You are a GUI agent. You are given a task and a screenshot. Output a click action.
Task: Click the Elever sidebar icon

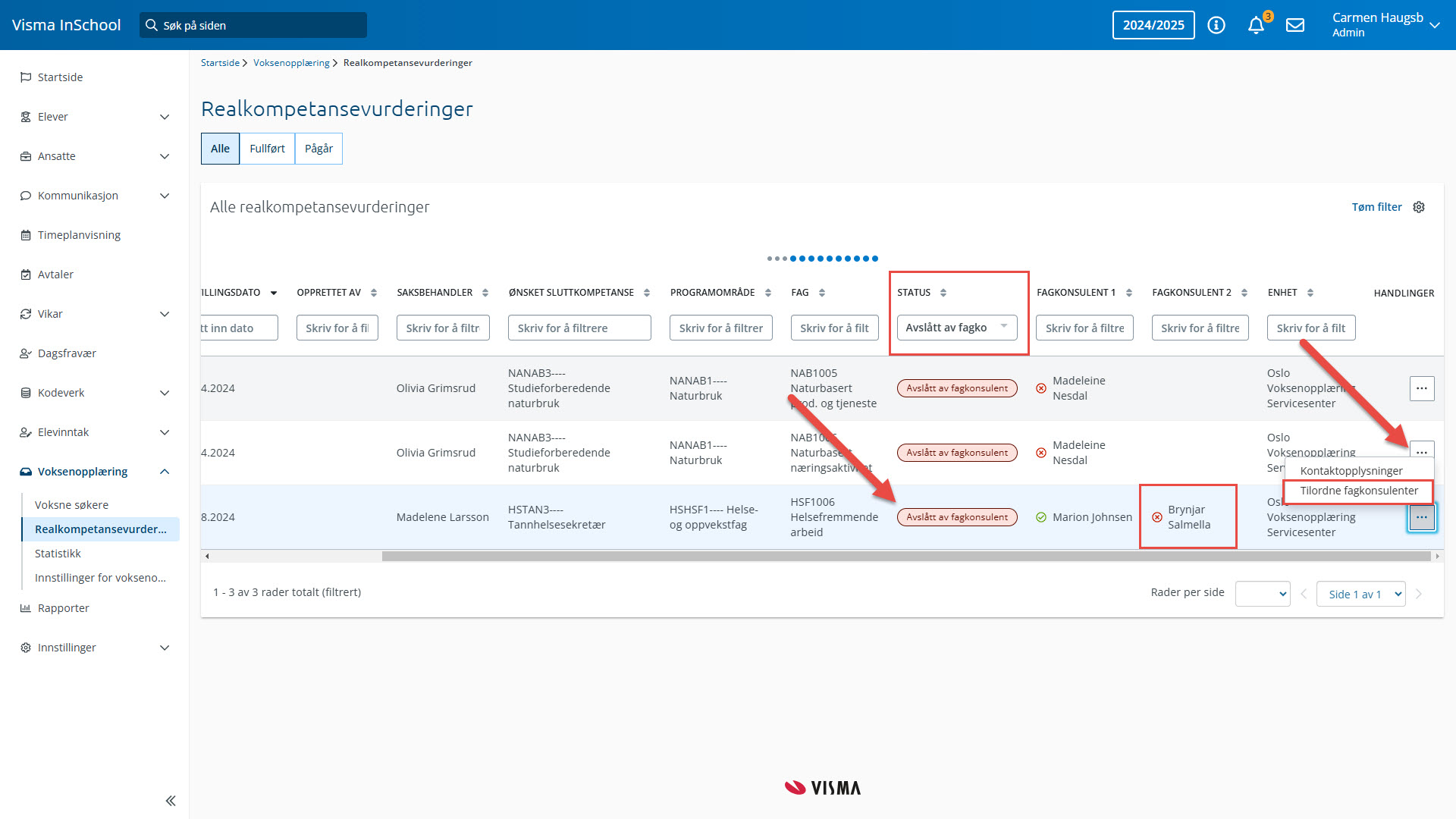(26, 117)
